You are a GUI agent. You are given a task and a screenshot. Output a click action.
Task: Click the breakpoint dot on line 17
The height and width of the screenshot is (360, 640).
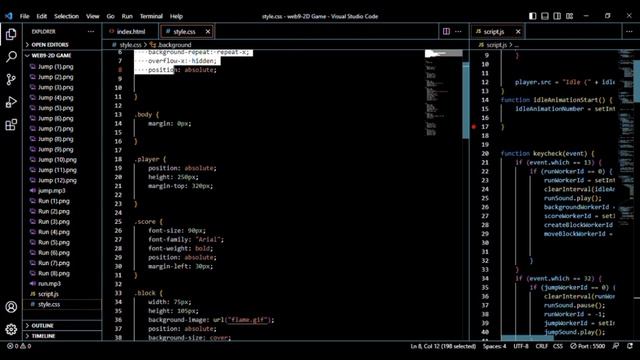pyautogui.click(x=473, y=127)
